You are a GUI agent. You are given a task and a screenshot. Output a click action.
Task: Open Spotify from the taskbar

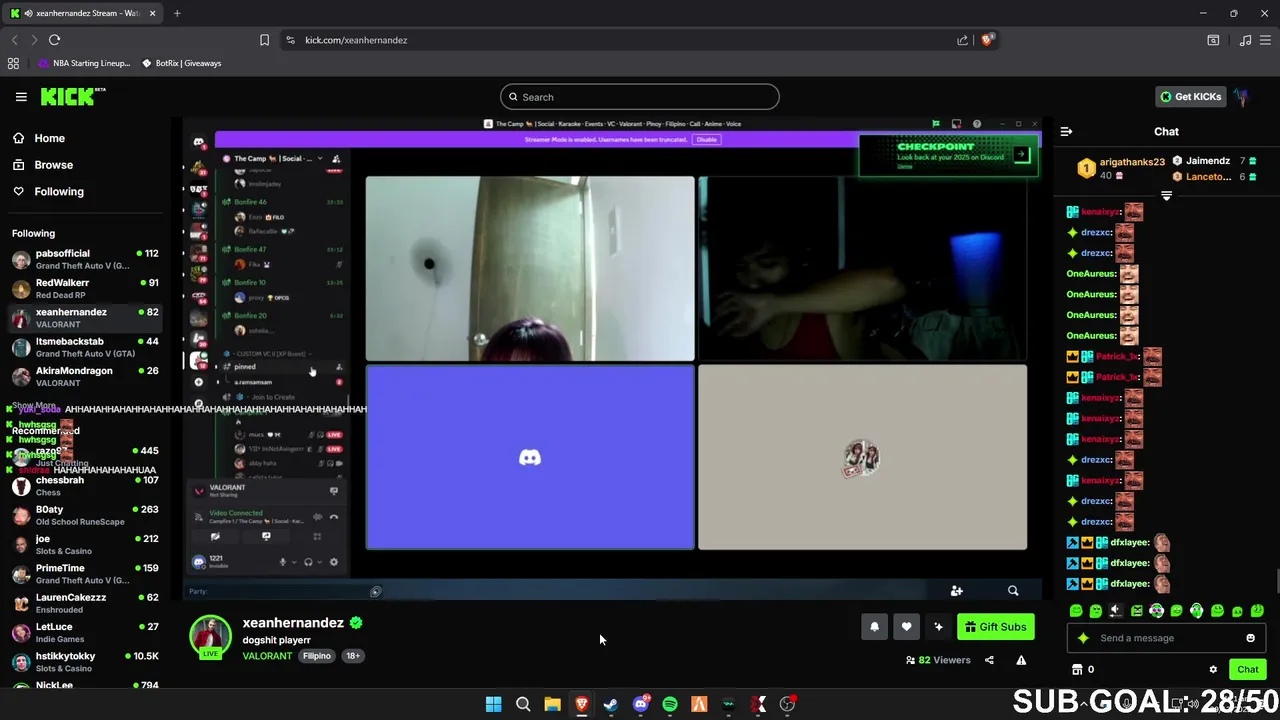(670, 704)
